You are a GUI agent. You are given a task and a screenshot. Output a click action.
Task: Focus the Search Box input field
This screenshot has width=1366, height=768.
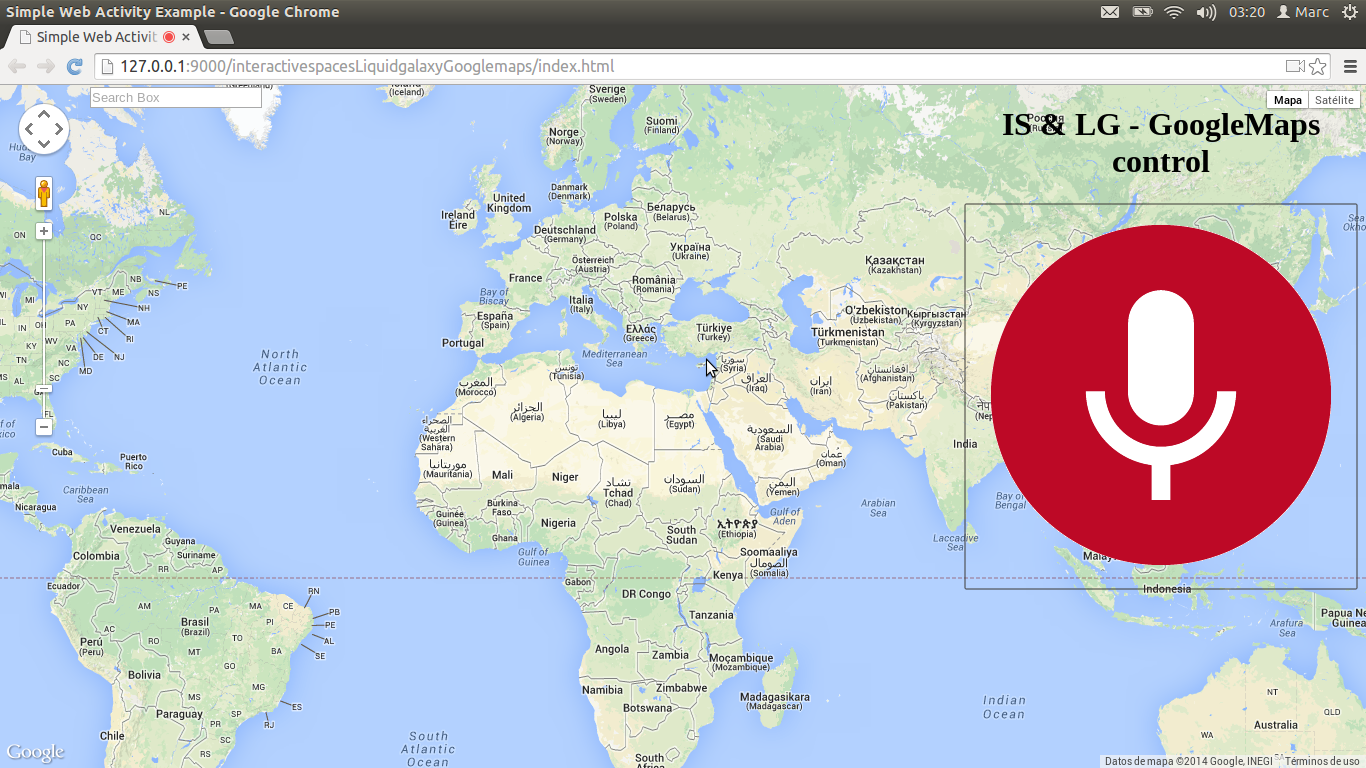(x=176, y=98)
